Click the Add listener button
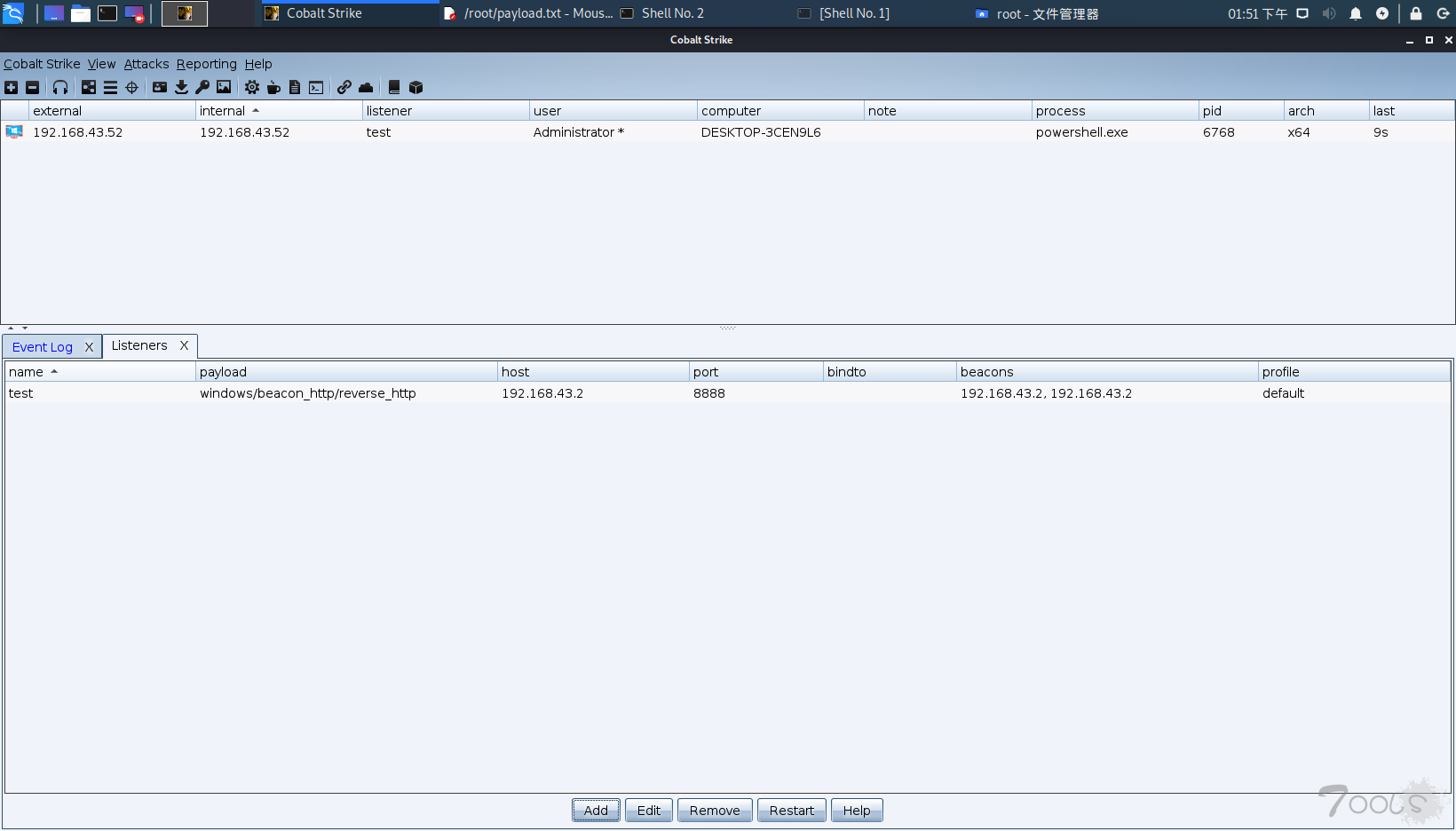The width and height of the screenshot is (1456, 831). [596, 811]
